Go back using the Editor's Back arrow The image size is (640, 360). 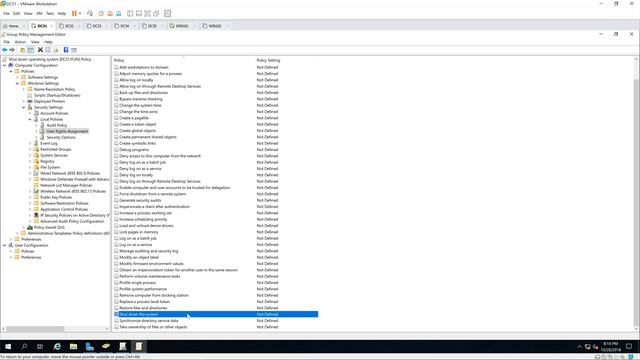4,50
